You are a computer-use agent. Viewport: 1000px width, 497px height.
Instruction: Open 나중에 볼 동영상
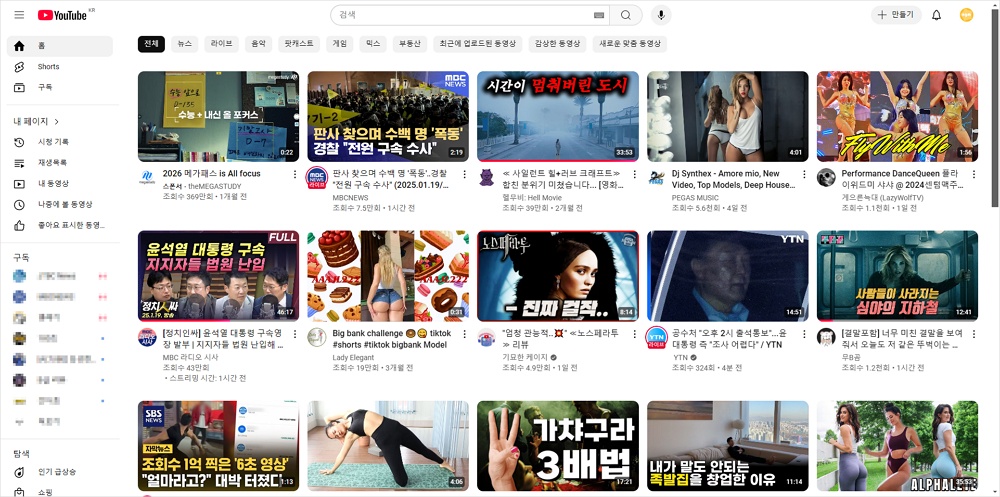click(60, 205)
